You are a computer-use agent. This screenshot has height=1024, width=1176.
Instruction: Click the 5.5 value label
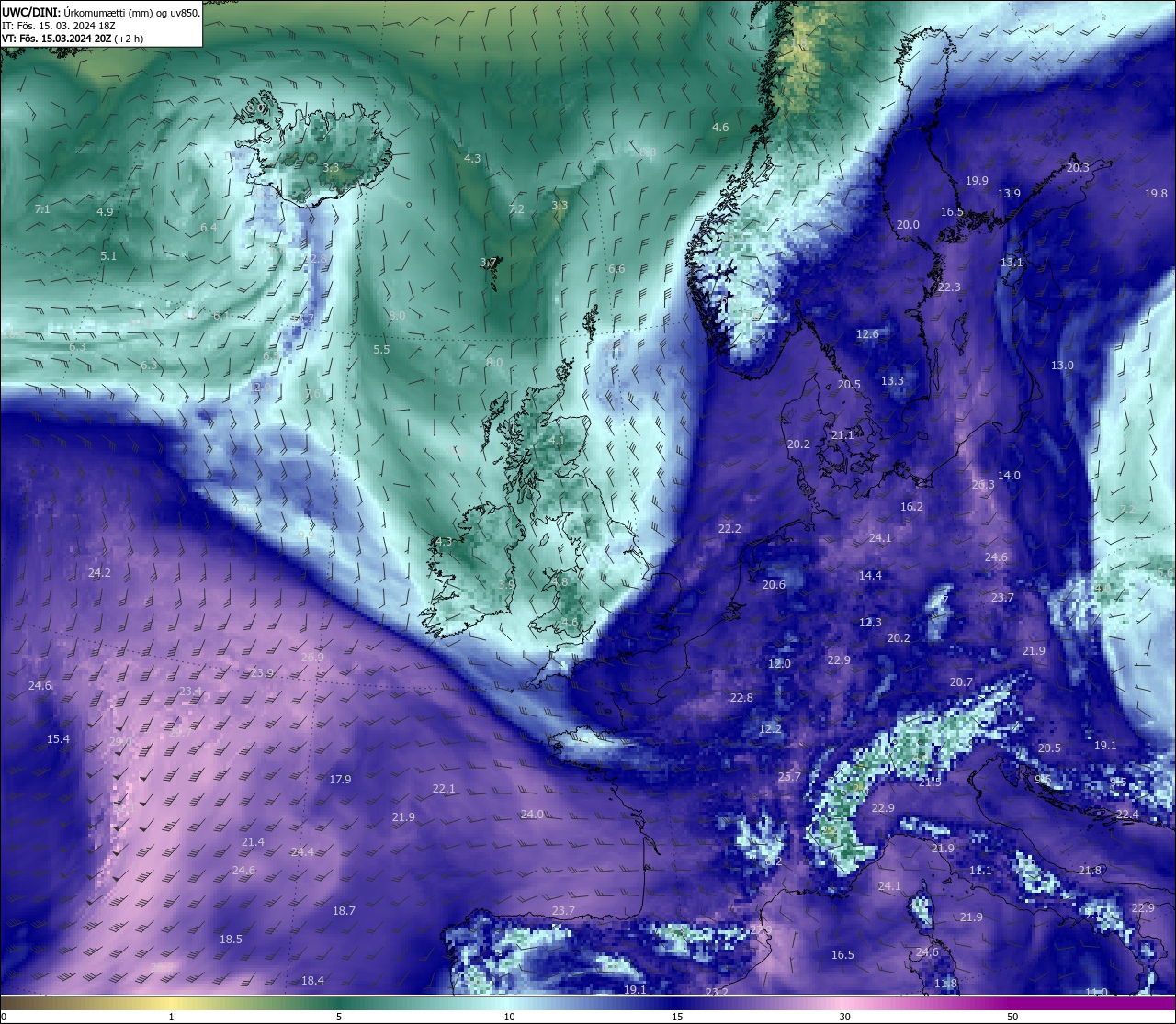point(381,349)
